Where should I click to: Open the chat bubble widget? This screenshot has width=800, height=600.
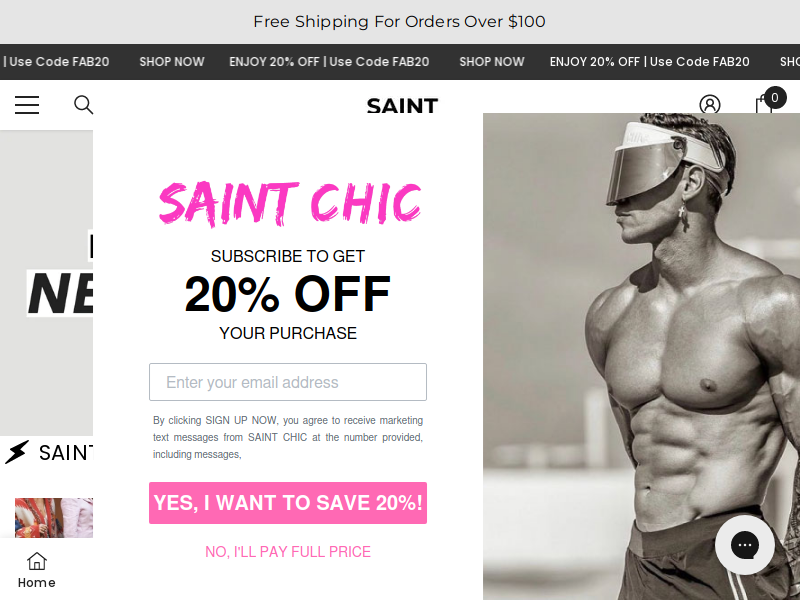click(745, 545)
